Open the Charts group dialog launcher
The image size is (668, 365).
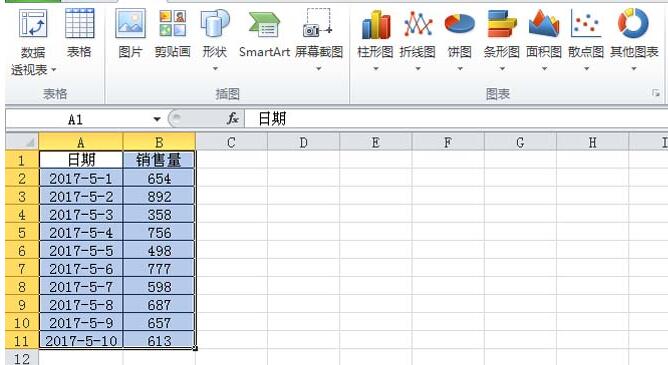[656, 93]
